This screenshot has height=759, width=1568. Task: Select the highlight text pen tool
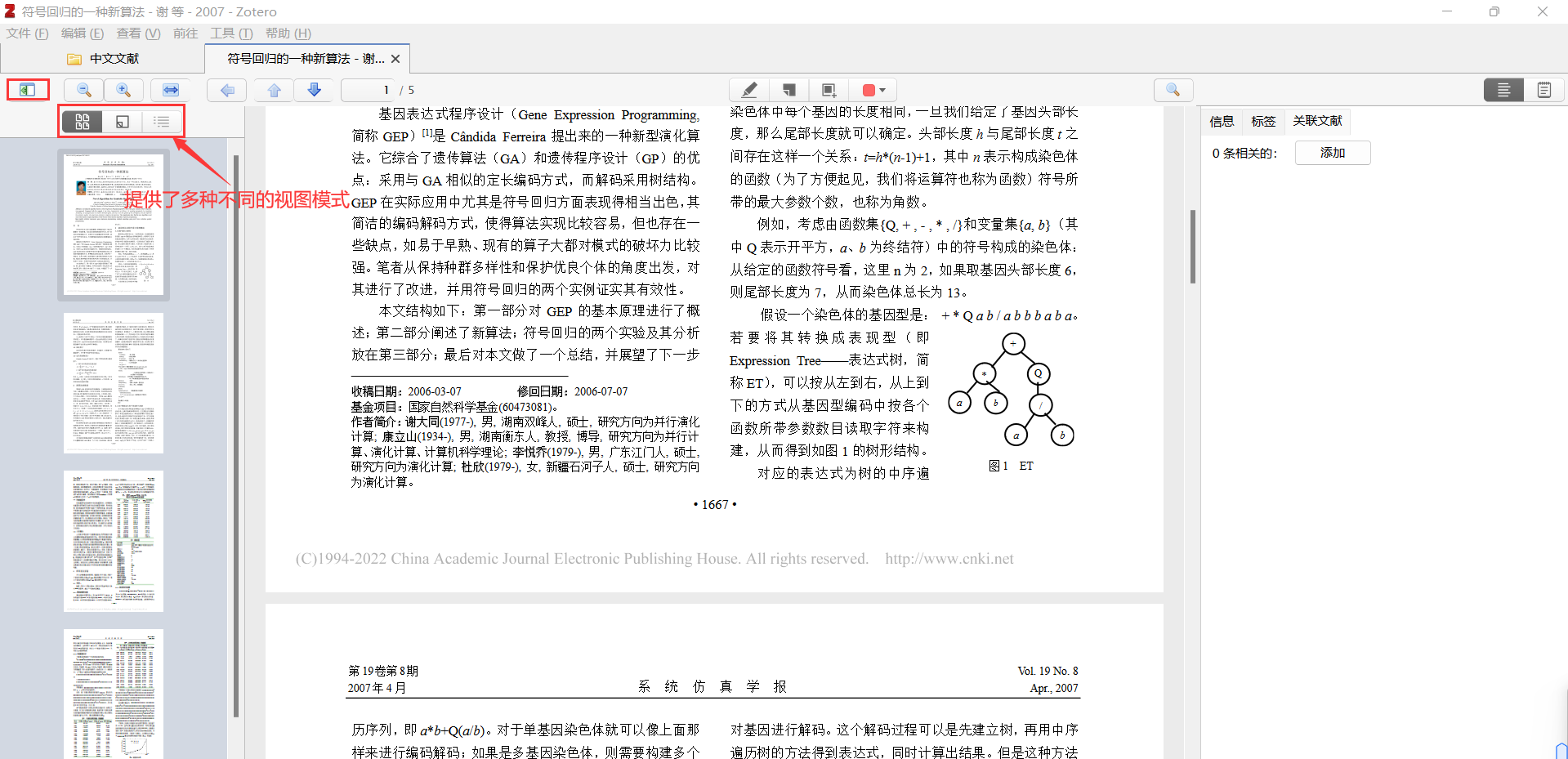(x=748, y=90)
